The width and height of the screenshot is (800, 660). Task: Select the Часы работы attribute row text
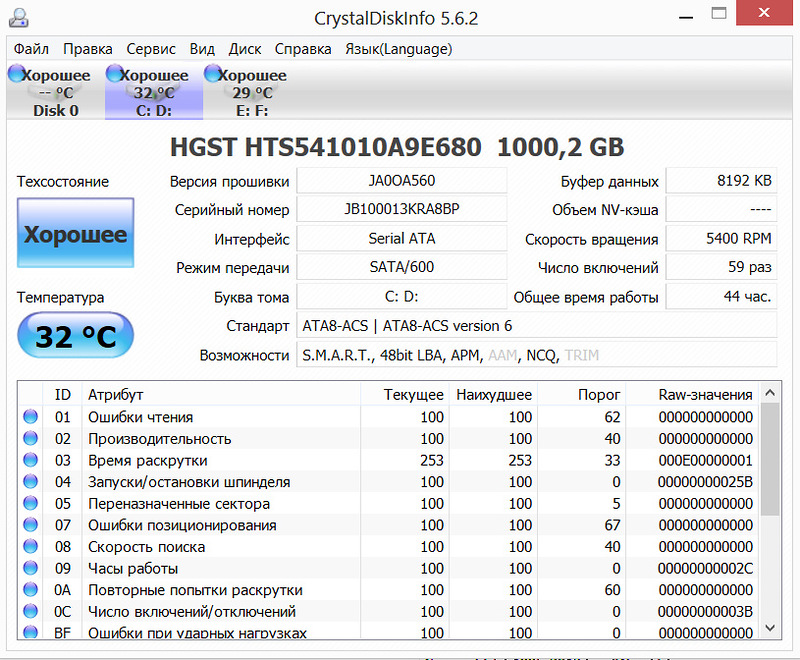pyautogui.click(x=133, y=568)
